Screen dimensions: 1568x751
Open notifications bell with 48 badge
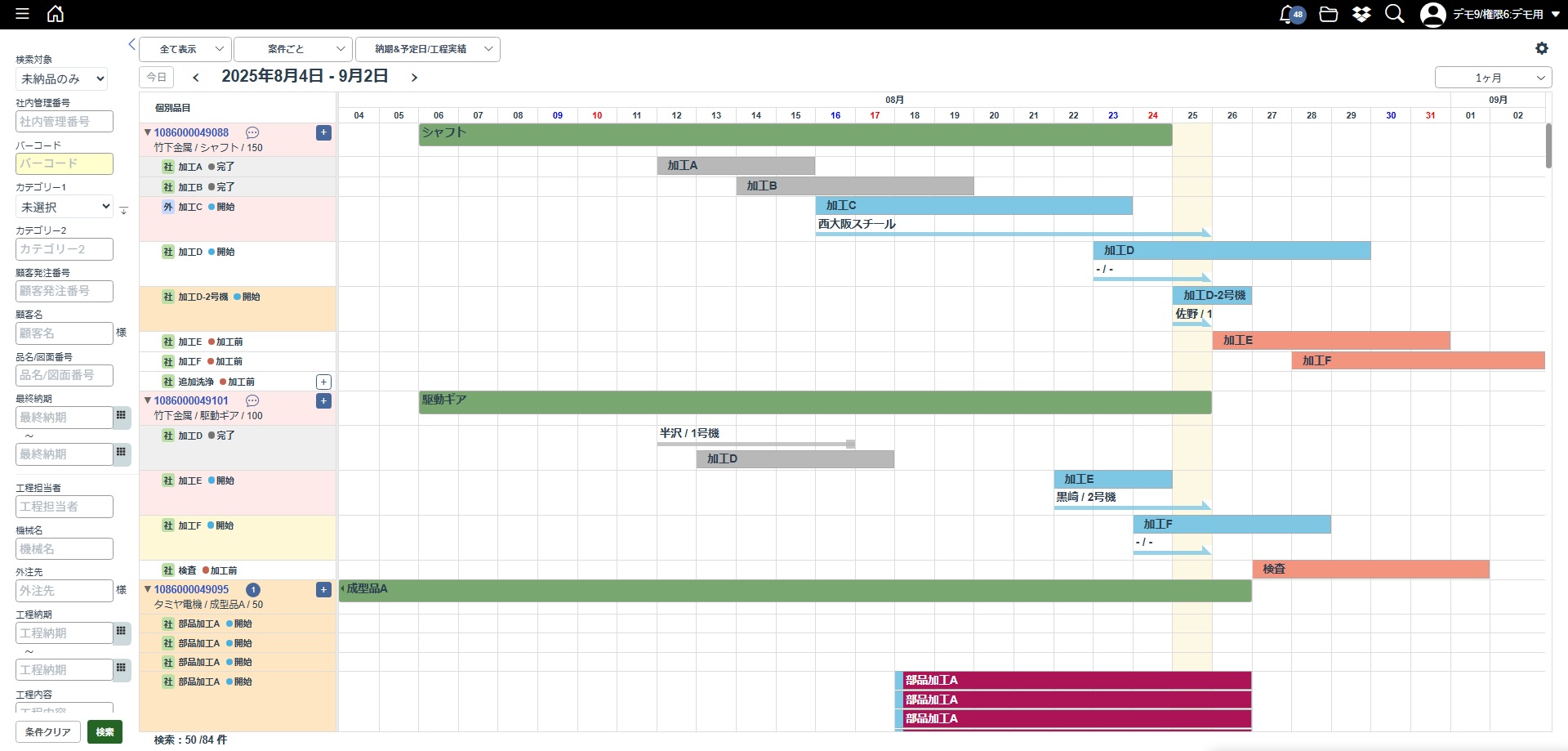[x=1290, y=15]
